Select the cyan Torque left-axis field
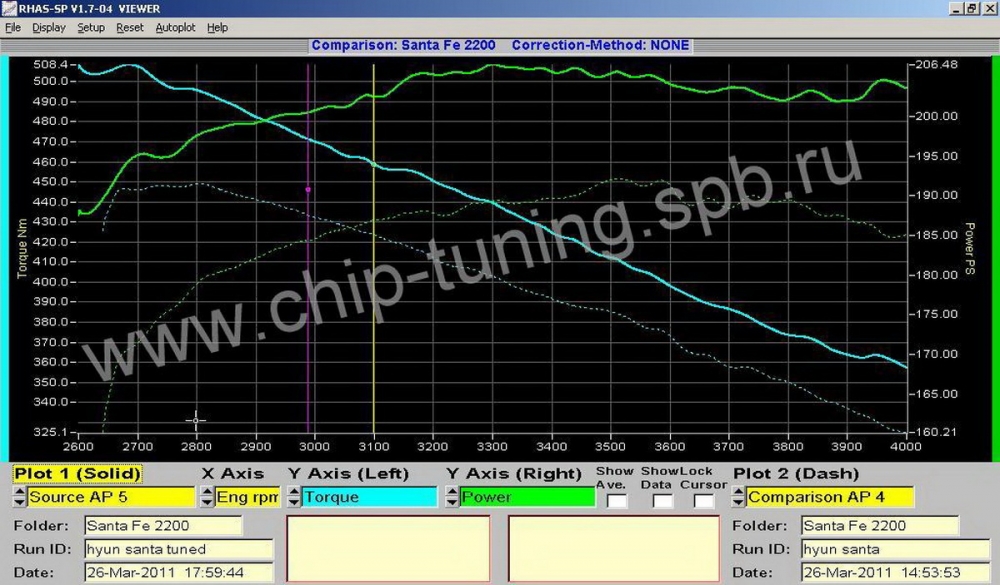 pyautogui.click(x=369, y=497)
